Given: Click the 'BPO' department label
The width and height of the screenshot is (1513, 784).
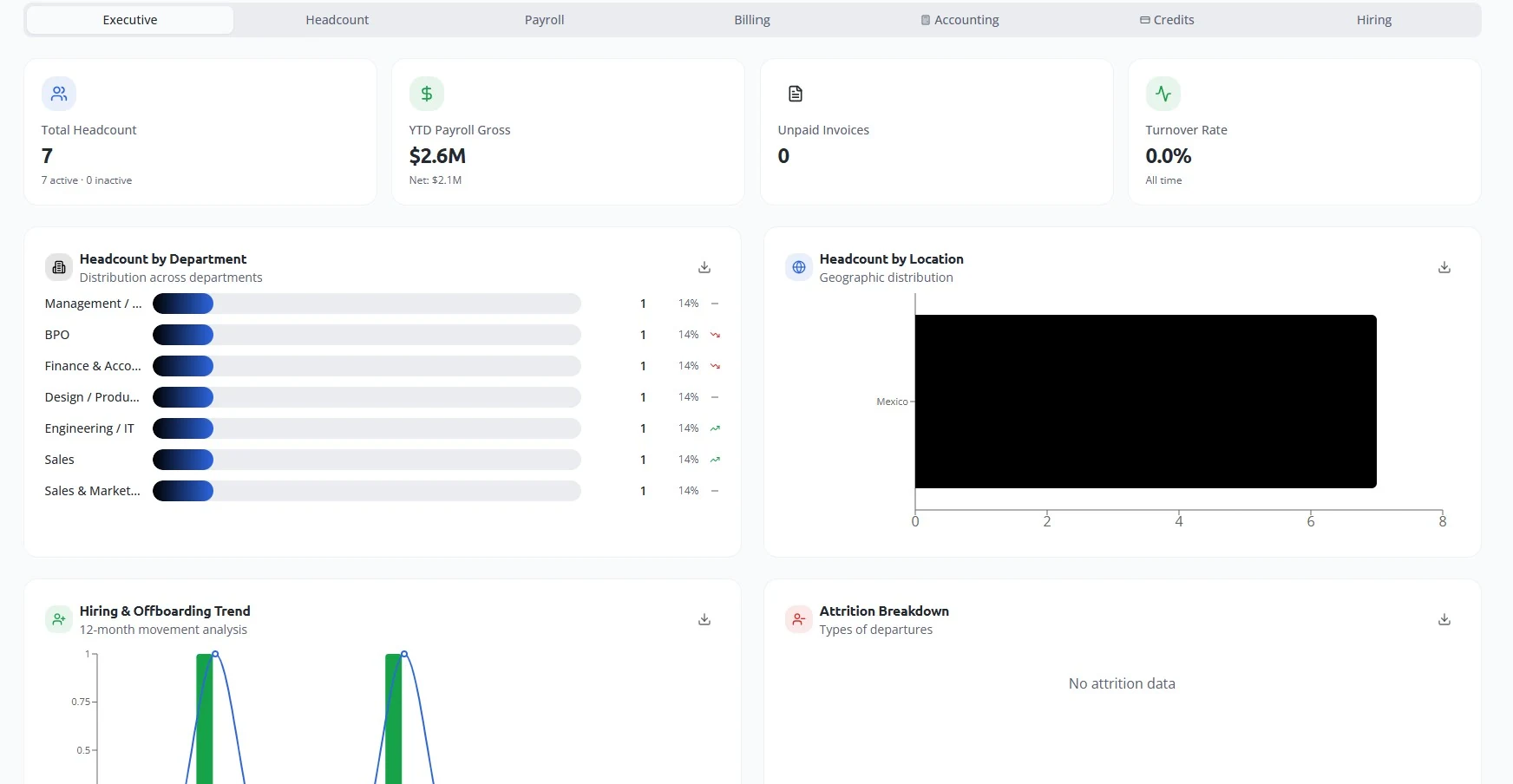Looking at the screenshot, I should pyautogui.click(x=57, y=335).
